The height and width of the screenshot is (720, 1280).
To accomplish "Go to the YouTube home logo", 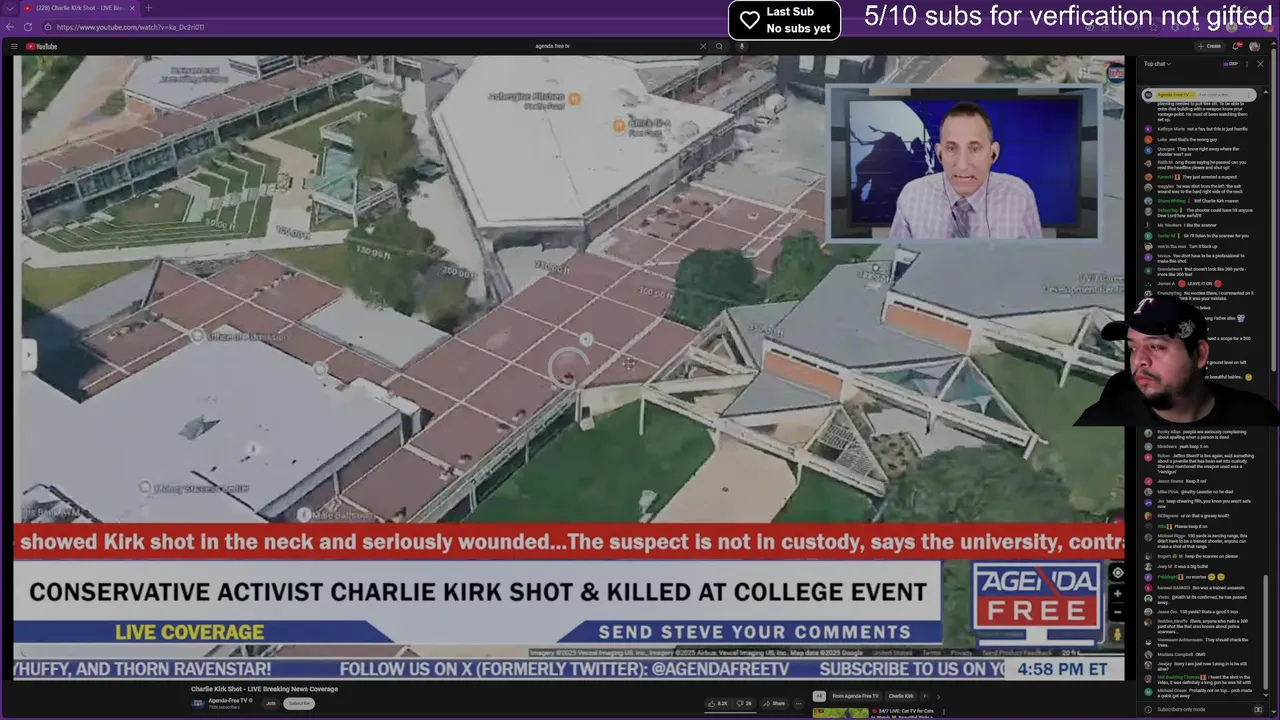I will point(42,46).
